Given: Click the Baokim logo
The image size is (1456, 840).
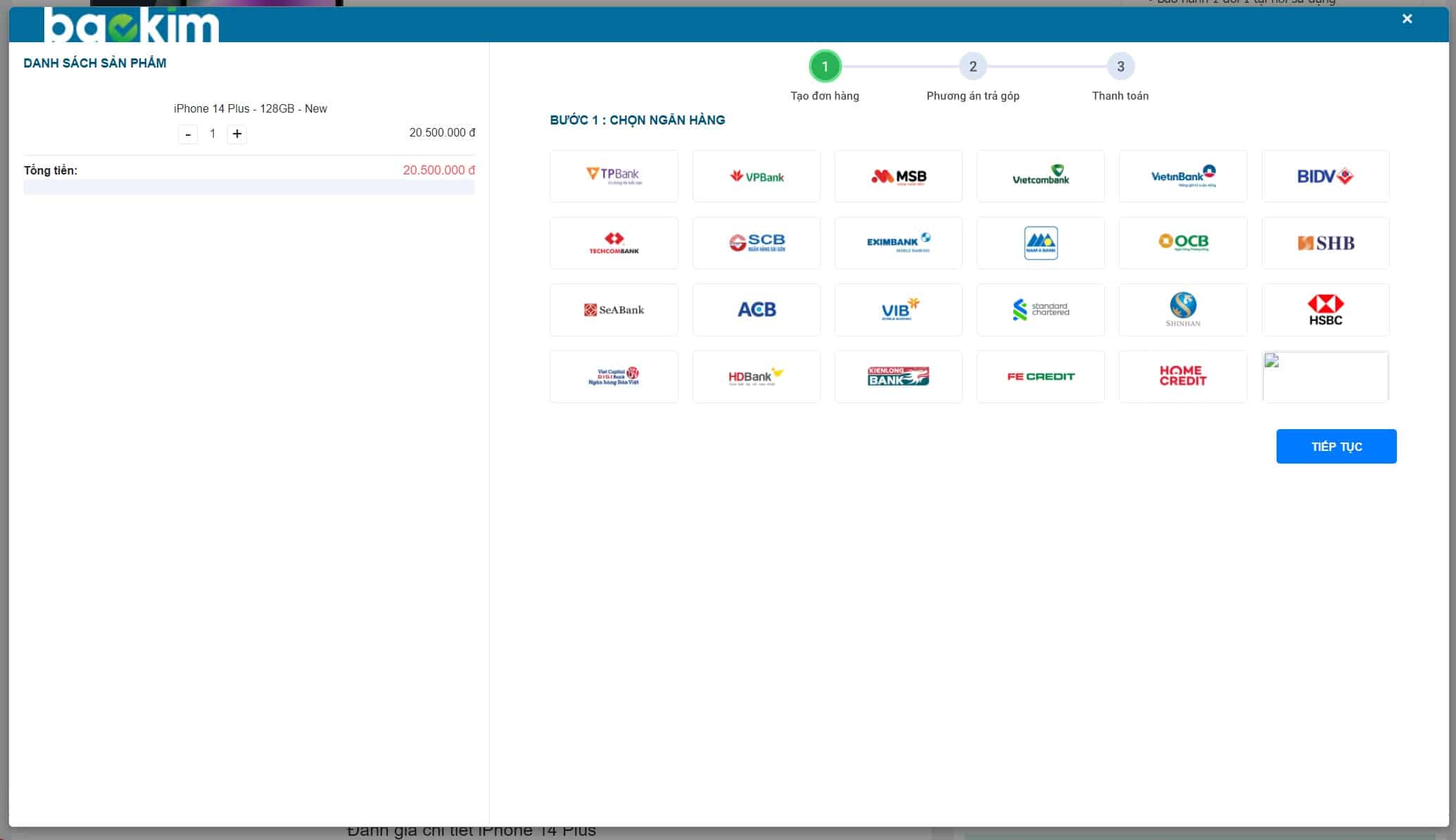Looking at the screenshot, I should (x=131, y=25).
